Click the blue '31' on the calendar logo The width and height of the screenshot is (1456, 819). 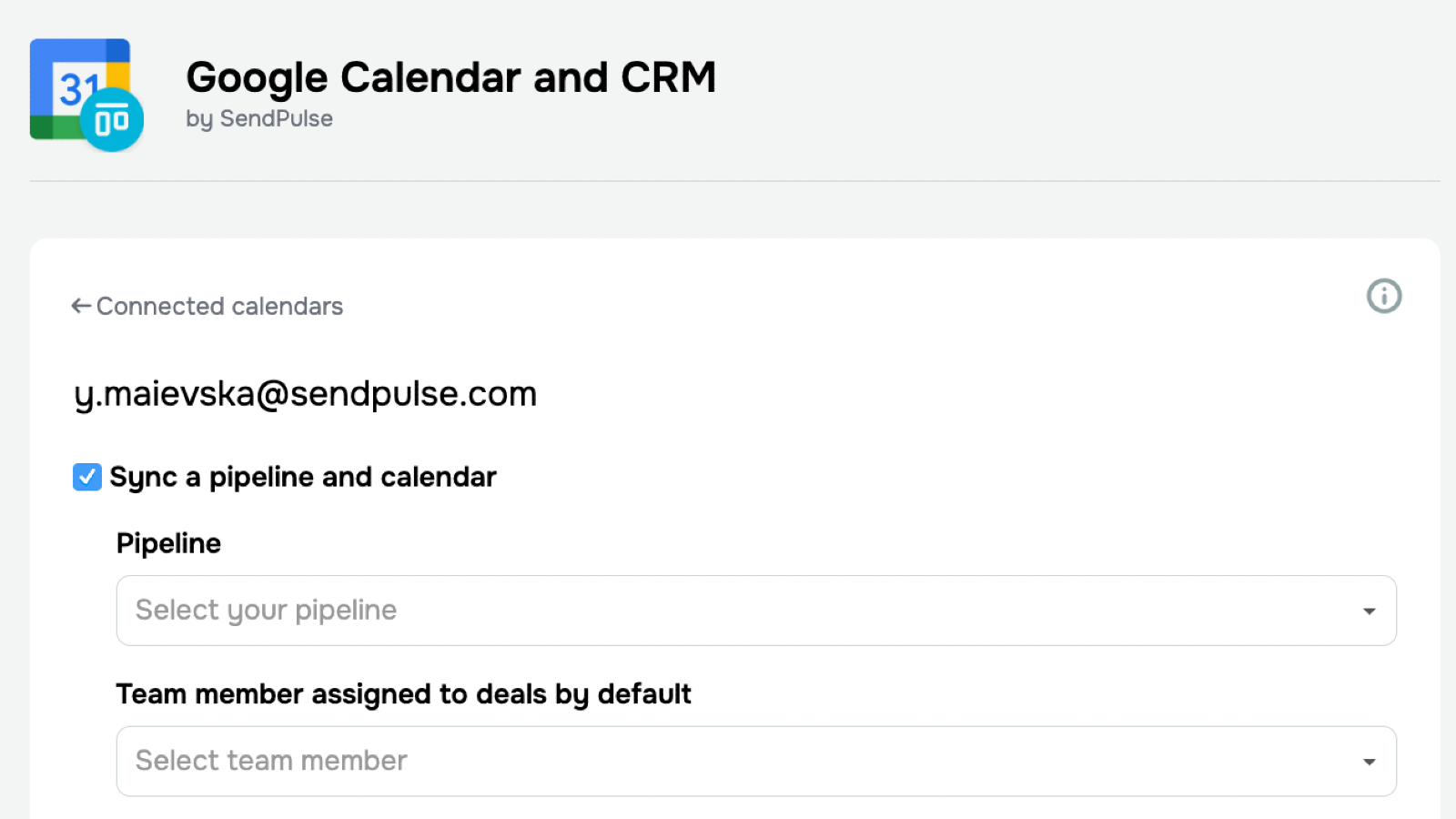(x=76, y=88)
